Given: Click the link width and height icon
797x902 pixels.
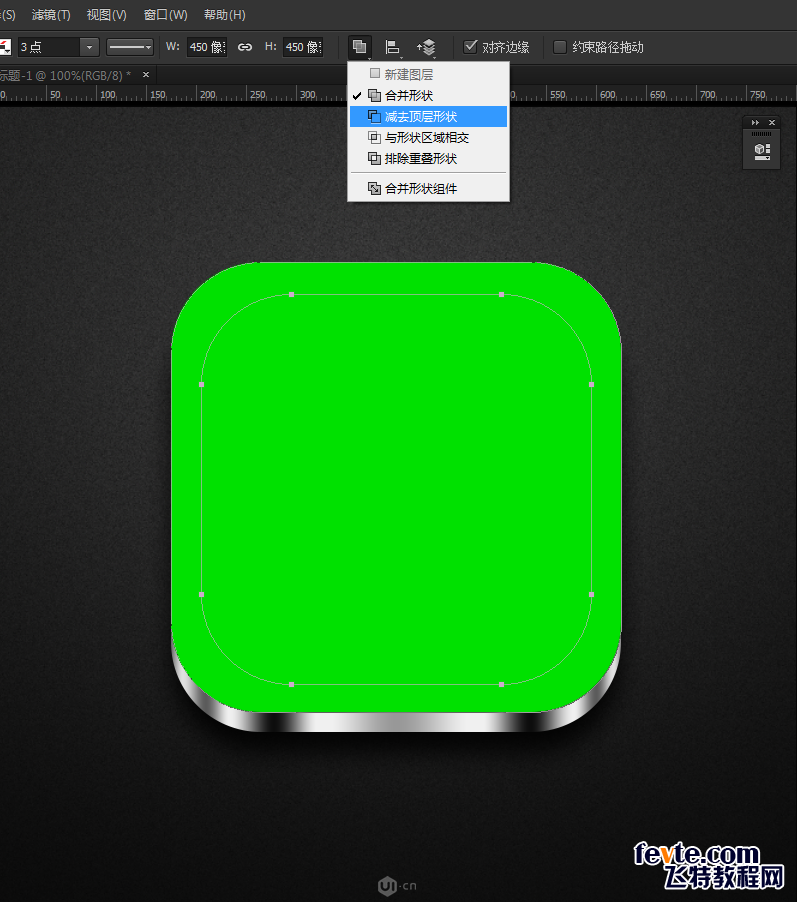Looking at the screenshot, I should (245, 47).
